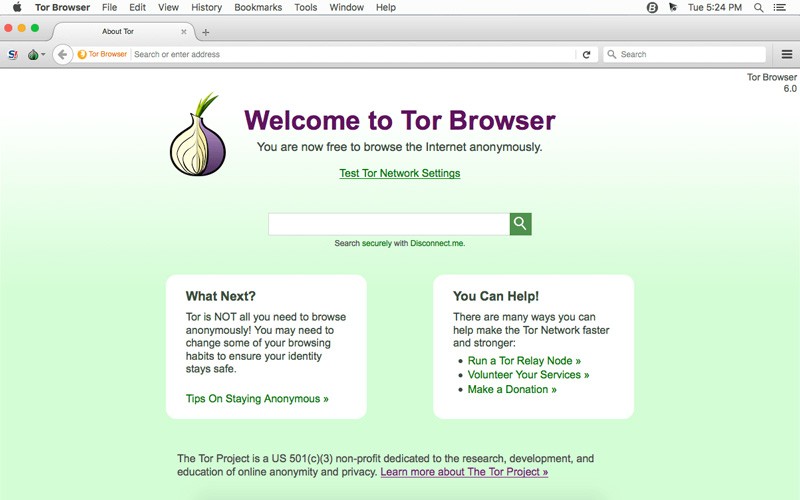Reload the current page

click(586, 54)
